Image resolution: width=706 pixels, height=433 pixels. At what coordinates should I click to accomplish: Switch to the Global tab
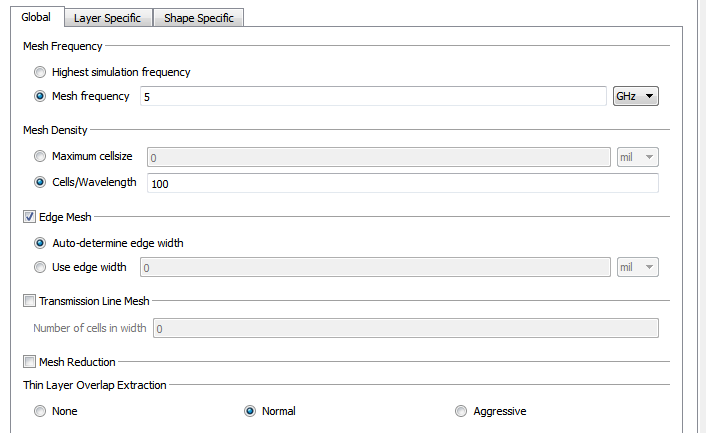36,18
